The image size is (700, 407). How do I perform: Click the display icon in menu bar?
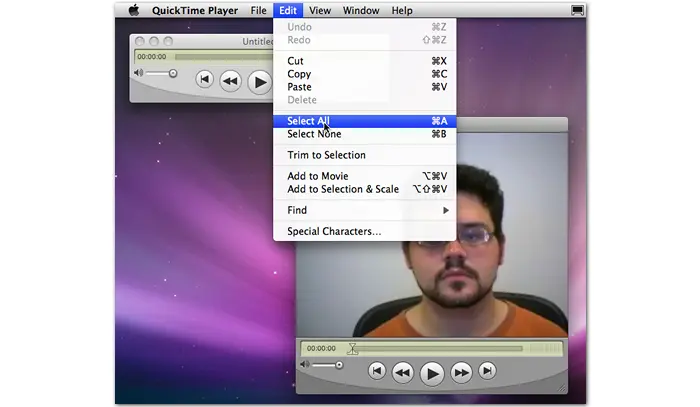coord(577,10)
